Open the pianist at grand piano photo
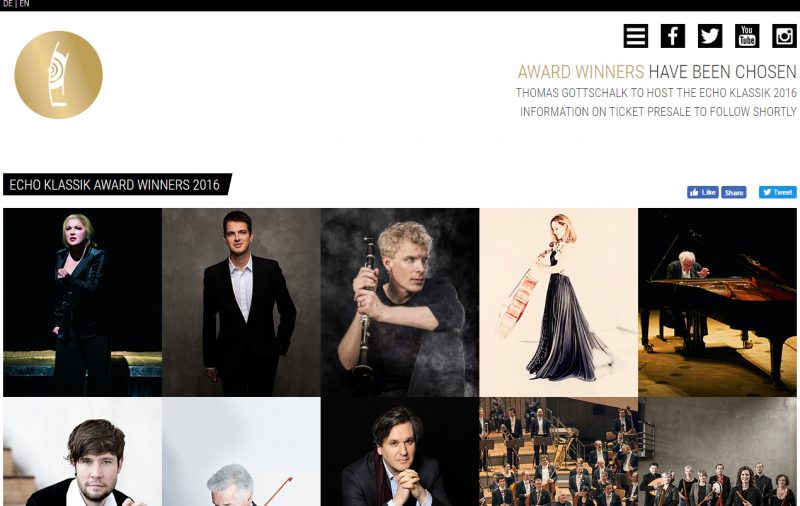 (x=717, y=302)
